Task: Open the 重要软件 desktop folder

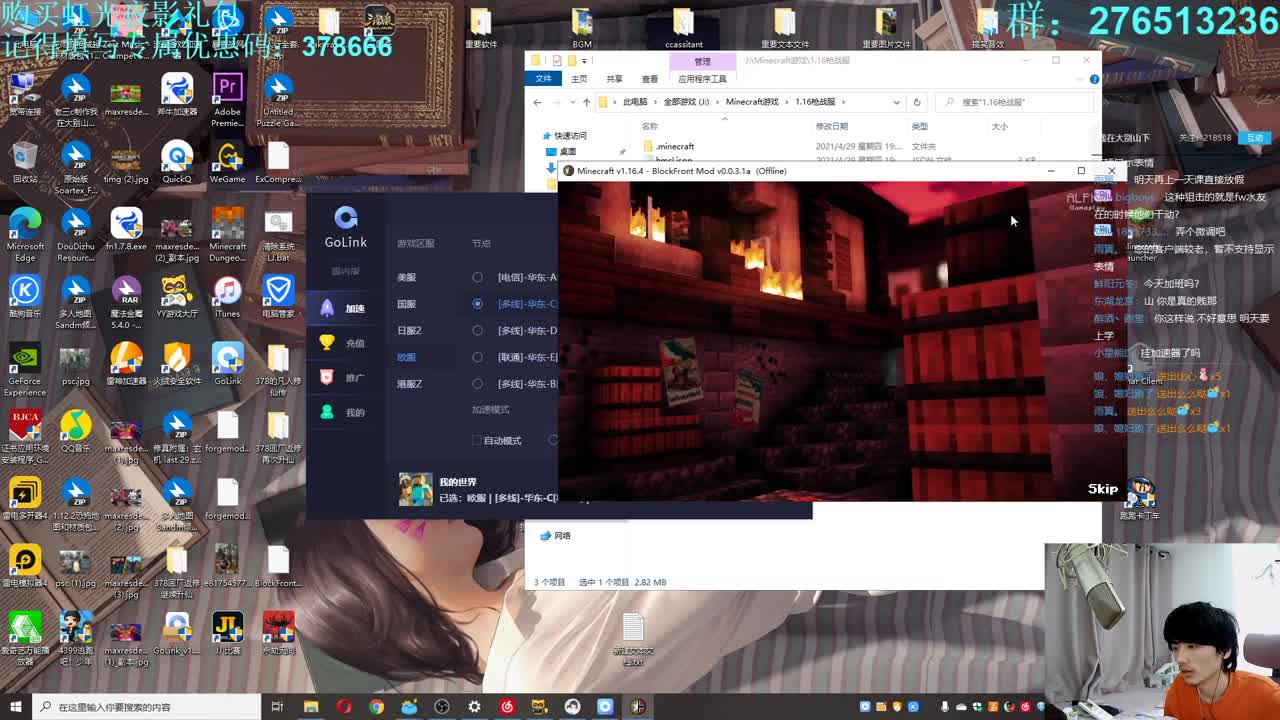Action: (x=481, y=27)
